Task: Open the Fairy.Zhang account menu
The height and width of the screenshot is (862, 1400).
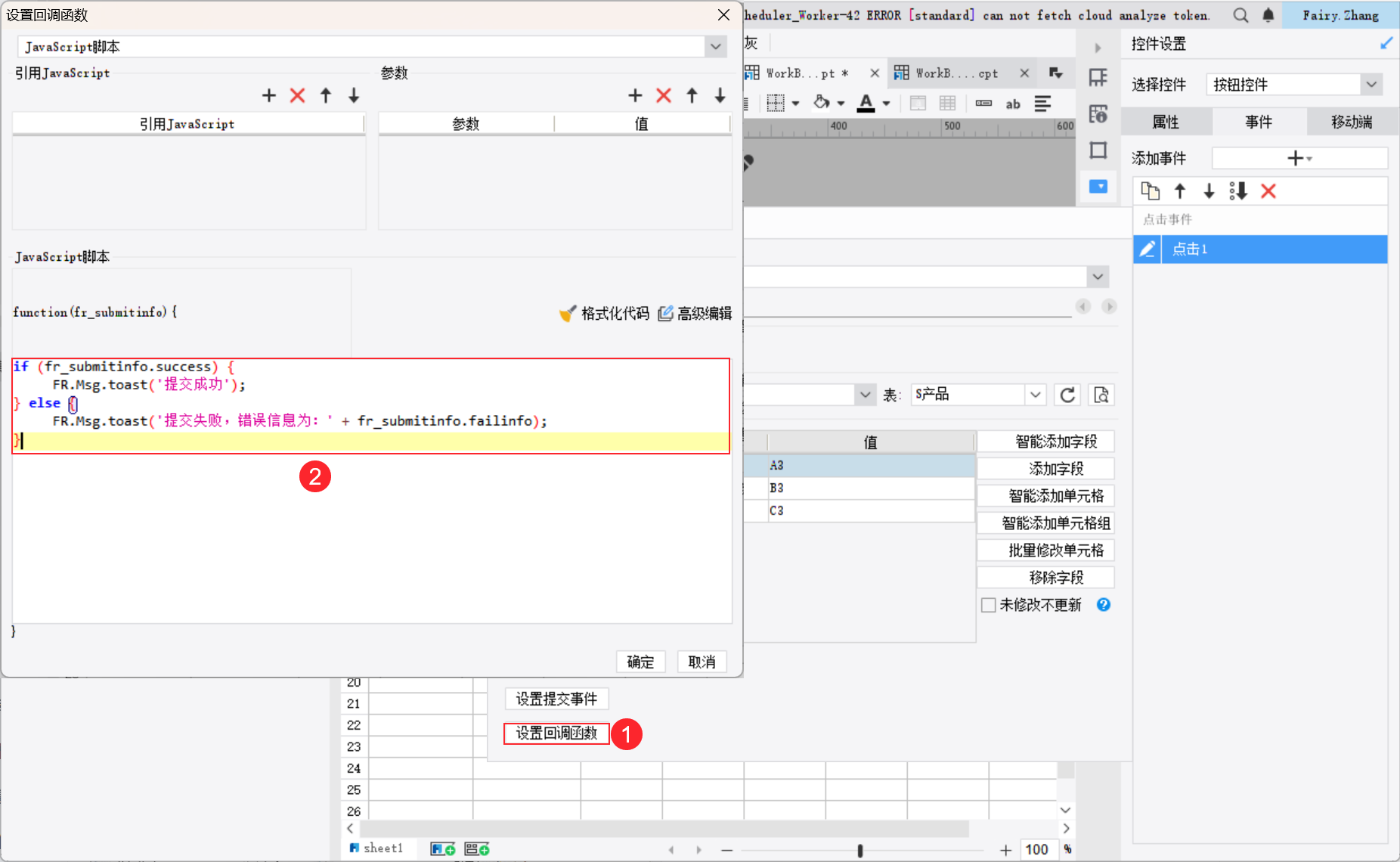Action: (1340, 15)
